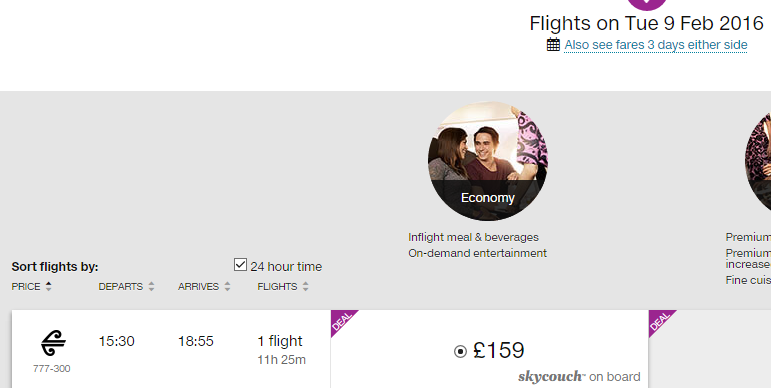Click the Air New Zealand koru logo
This screenshot has height=388, width=771.
coord(53,343)
